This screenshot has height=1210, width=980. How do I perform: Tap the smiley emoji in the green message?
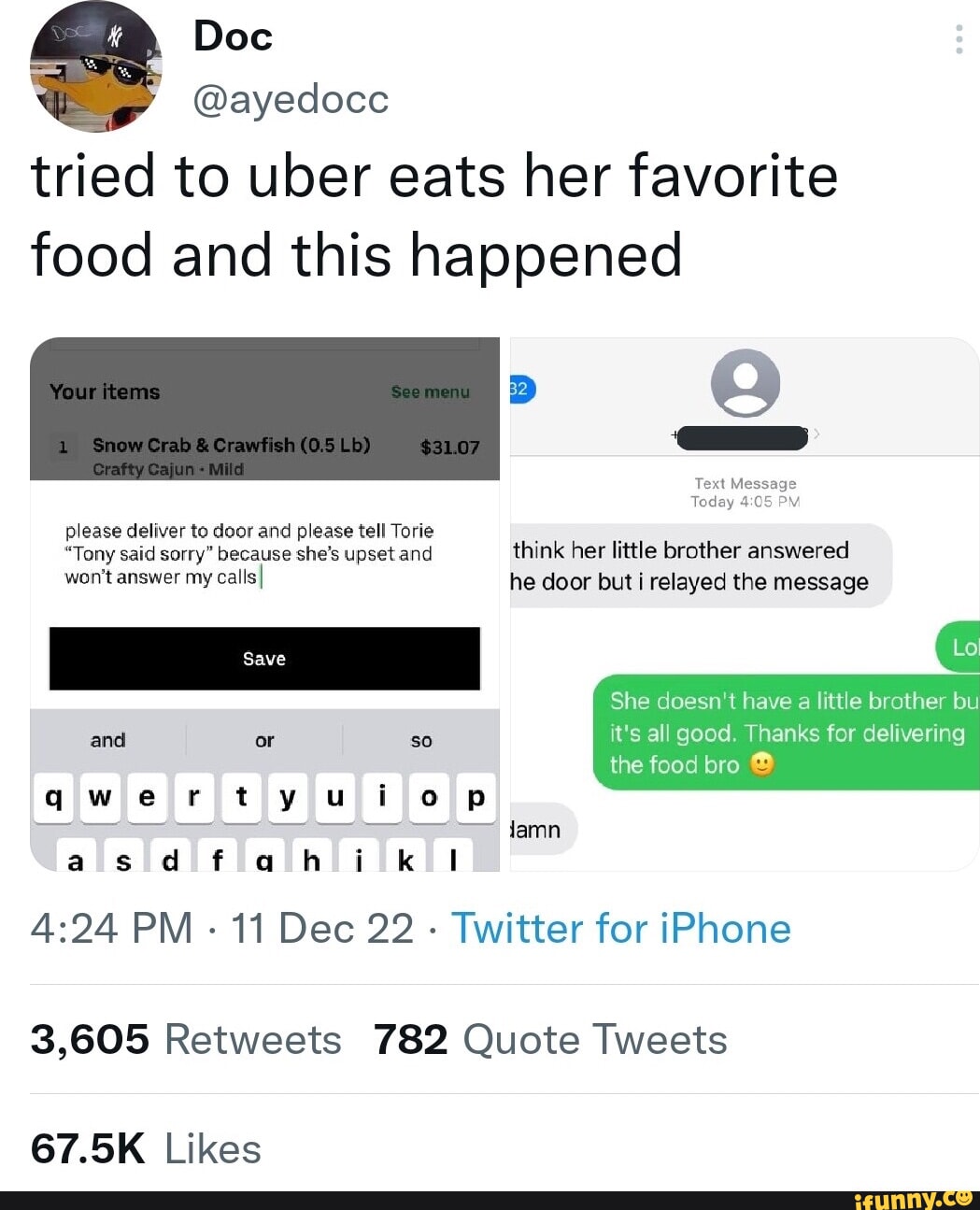click(762, 765)
